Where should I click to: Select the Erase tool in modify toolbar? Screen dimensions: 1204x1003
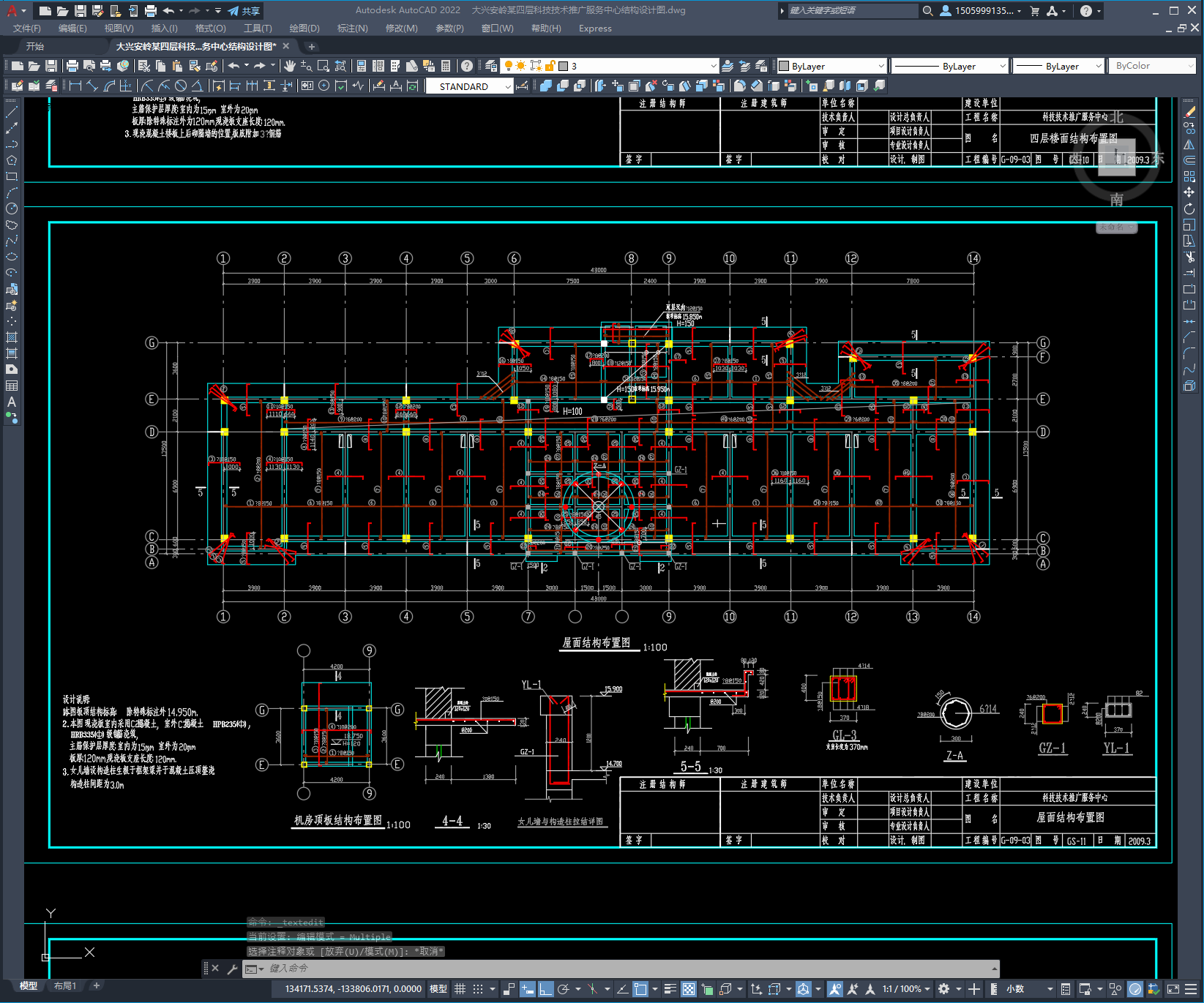coord(1189,112)
